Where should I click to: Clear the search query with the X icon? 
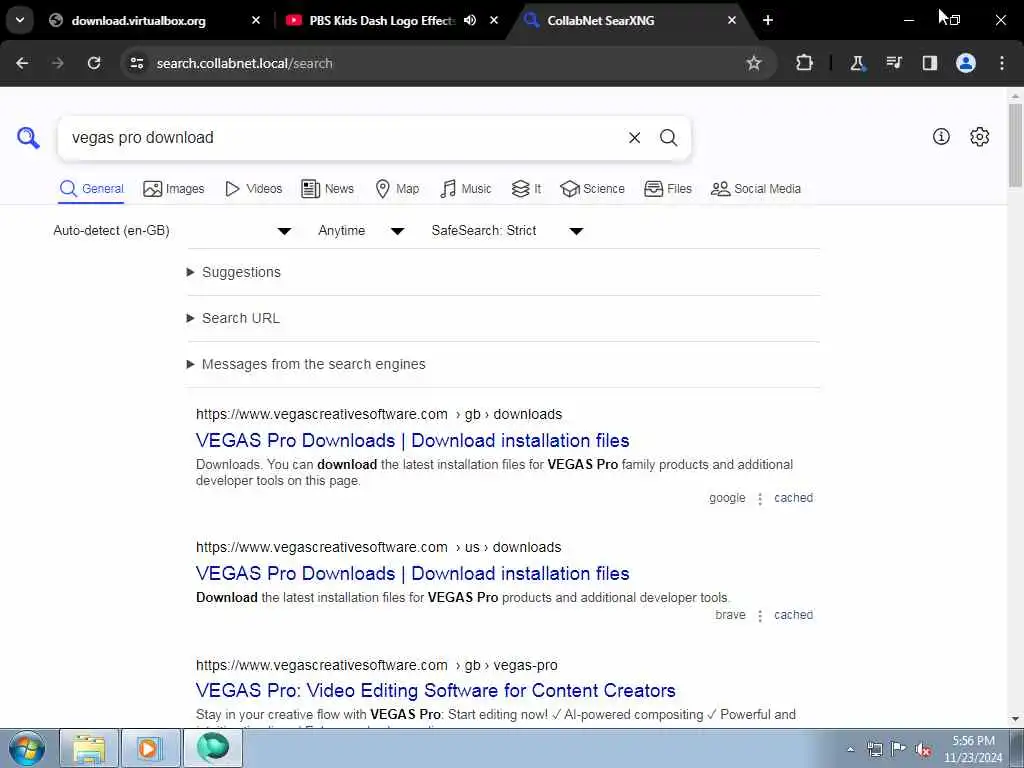point(634,138)
